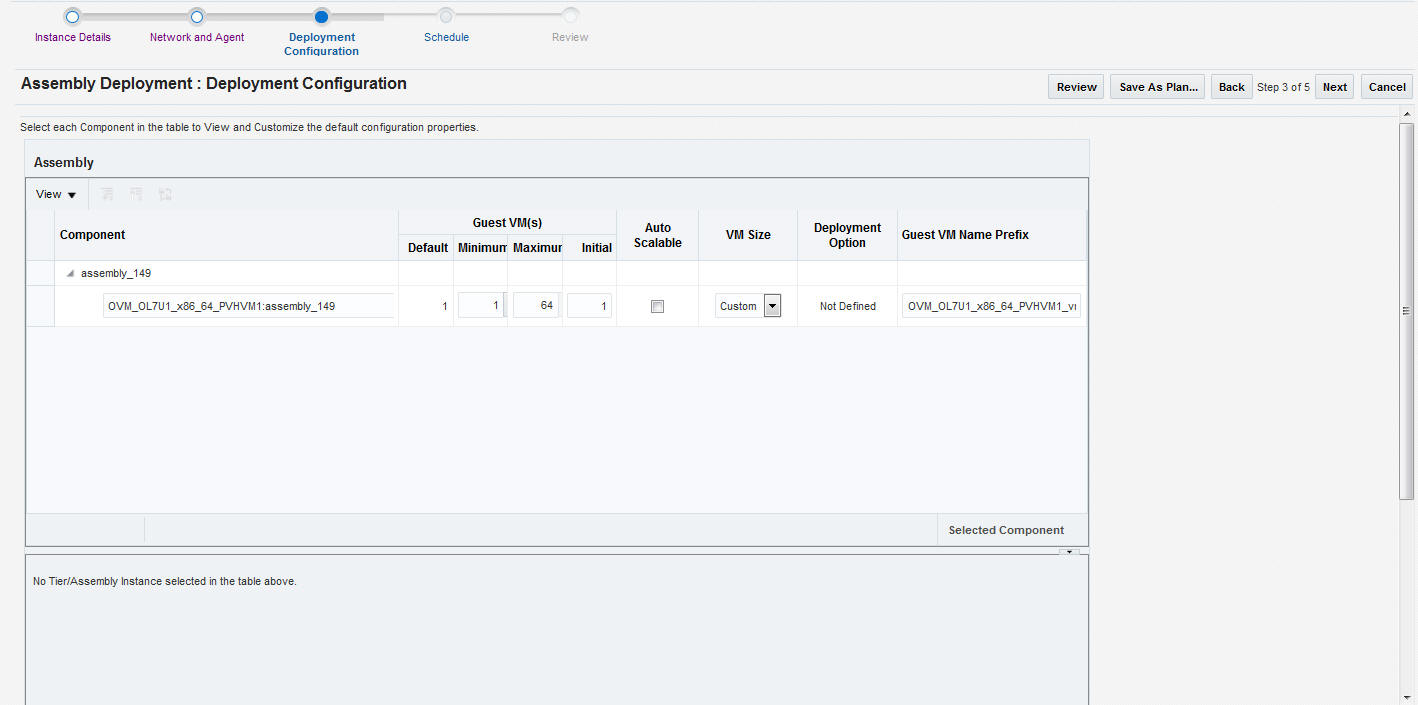Click the Show as Top toolbar icon

(165, 194)
